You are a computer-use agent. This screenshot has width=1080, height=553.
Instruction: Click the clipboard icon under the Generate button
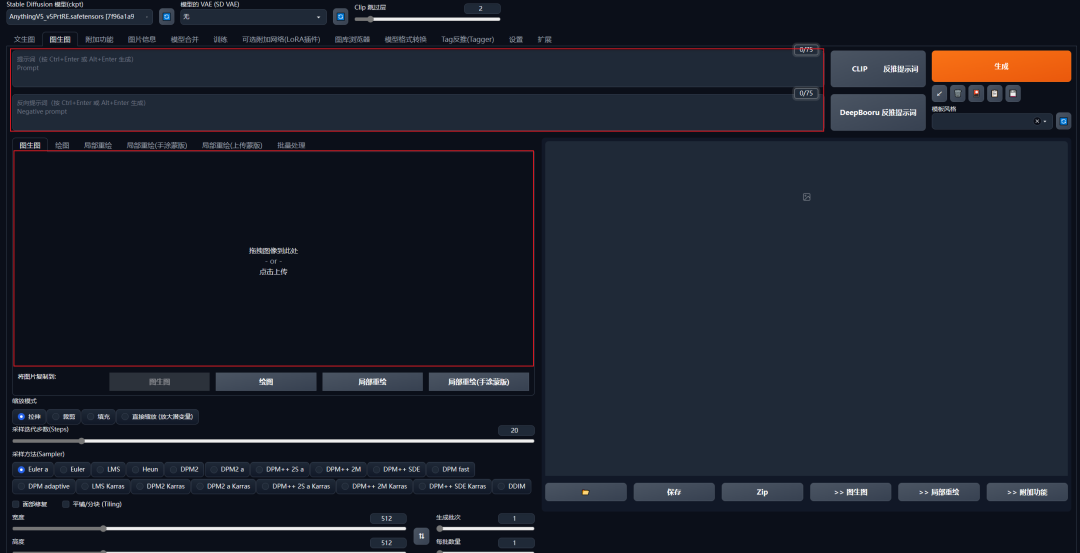(x=995, y=93)
